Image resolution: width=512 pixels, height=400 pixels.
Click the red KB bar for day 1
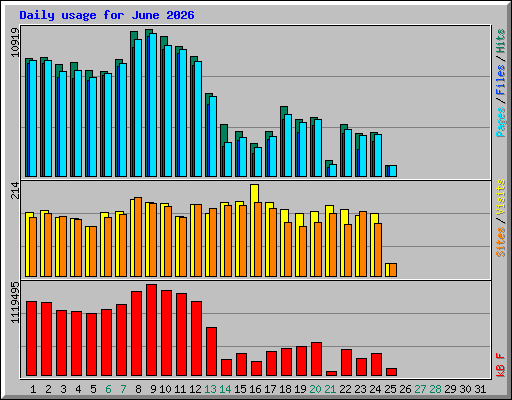pyautogui.click(x=31, y=339)
